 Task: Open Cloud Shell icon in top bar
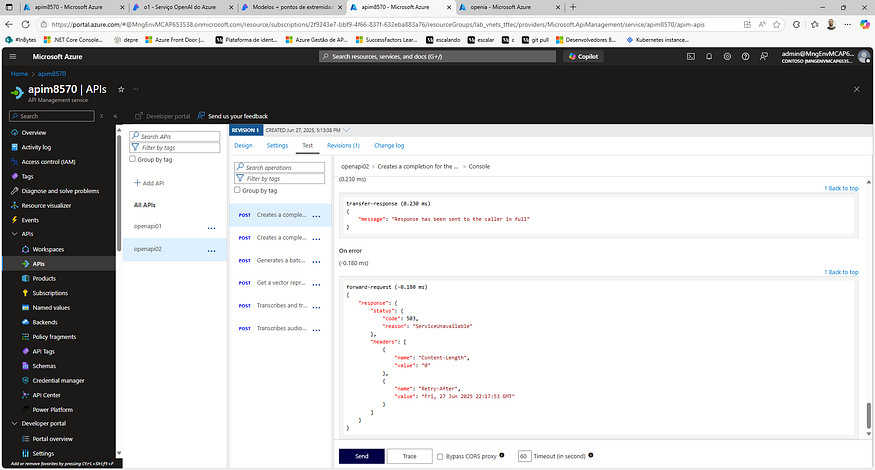coord(691,56)
